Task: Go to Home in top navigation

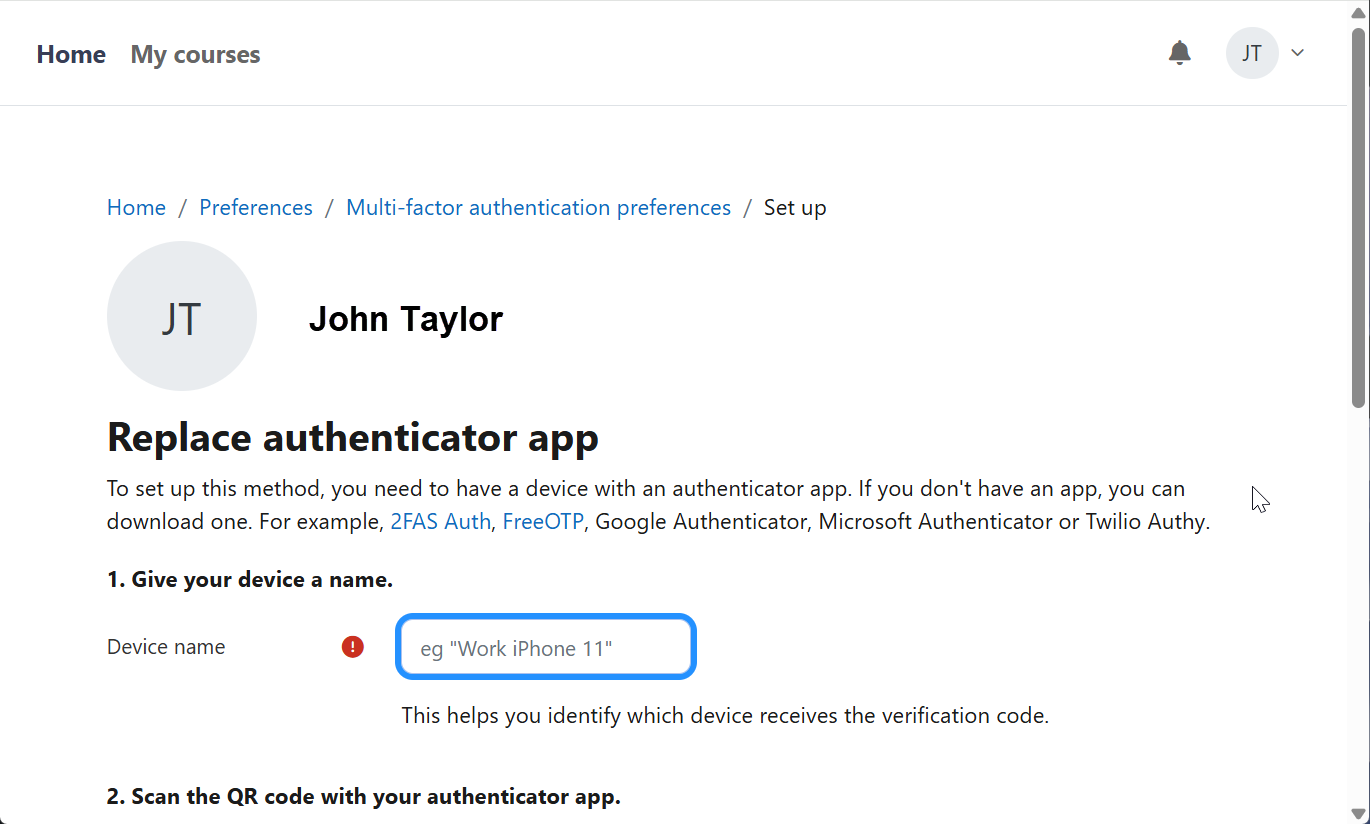Action: point(71,55)
